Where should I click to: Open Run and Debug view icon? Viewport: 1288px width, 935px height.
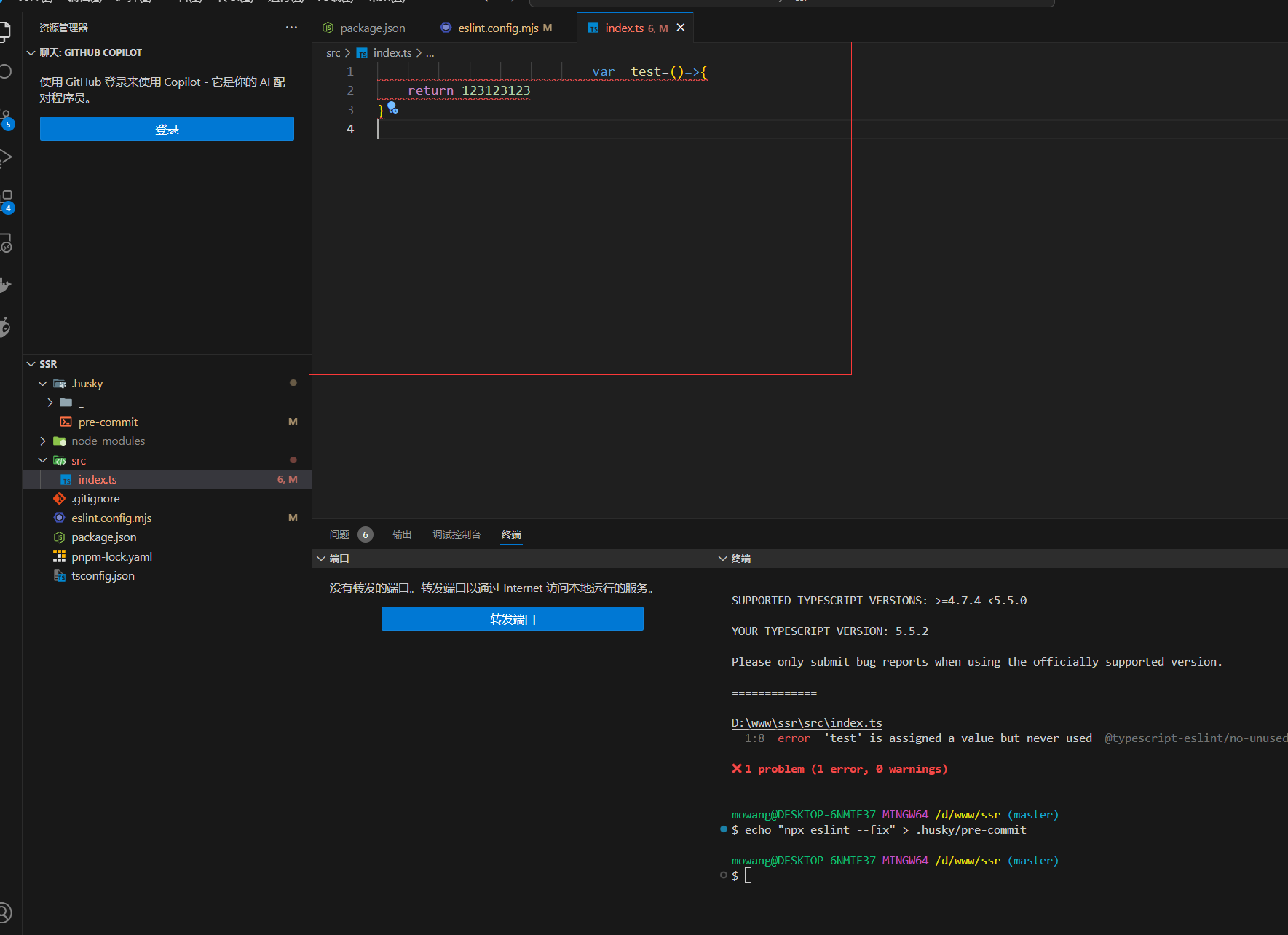[5, 157]
